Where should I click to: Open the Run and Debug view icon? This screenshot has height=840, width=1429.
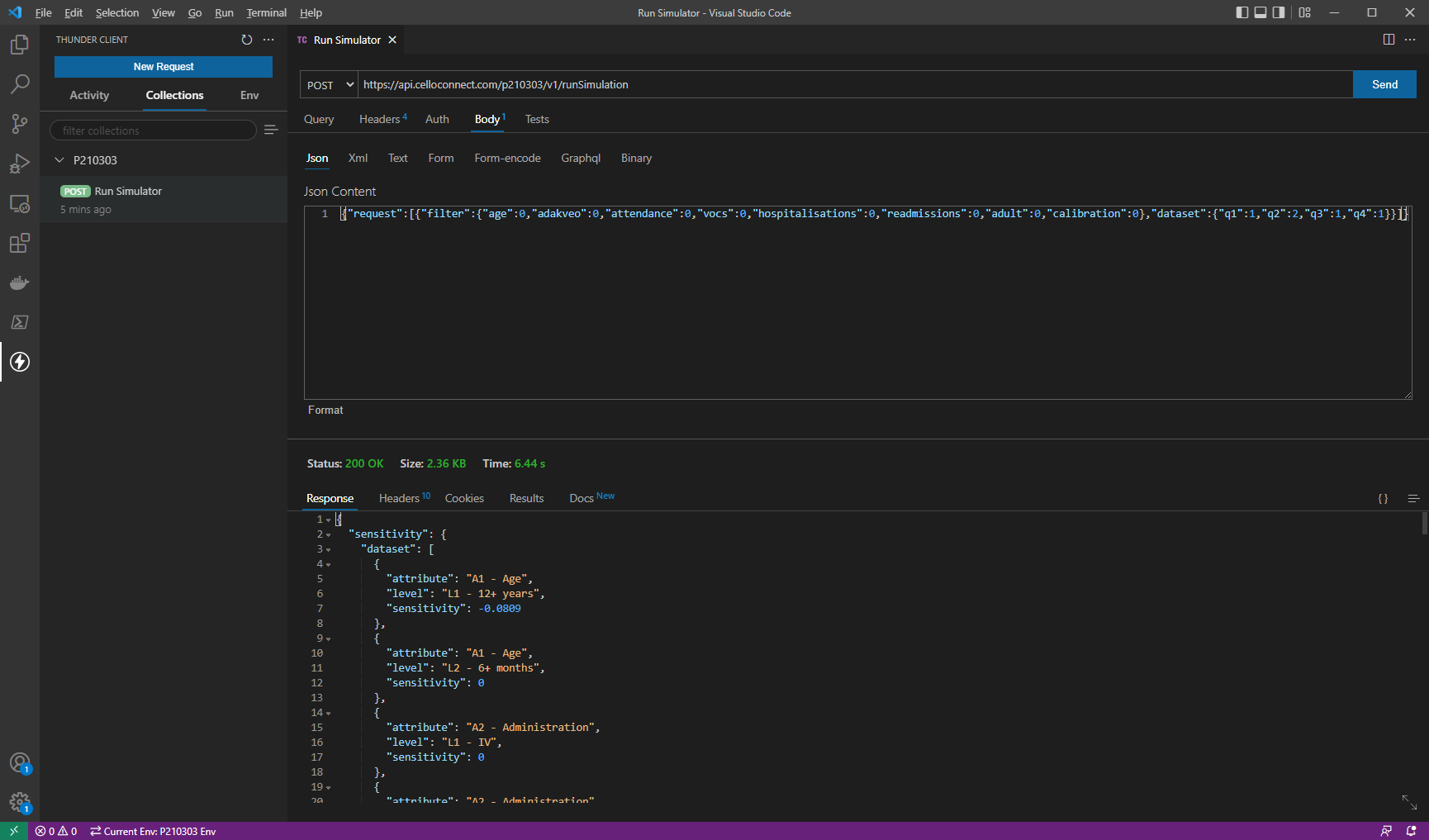20,164
